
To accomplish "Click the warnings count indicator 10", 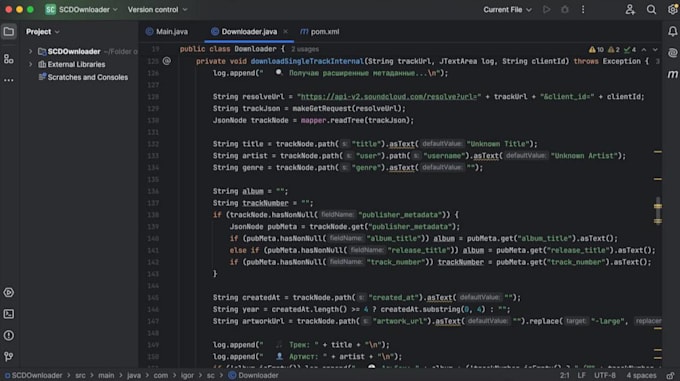I will pos(596,50).
